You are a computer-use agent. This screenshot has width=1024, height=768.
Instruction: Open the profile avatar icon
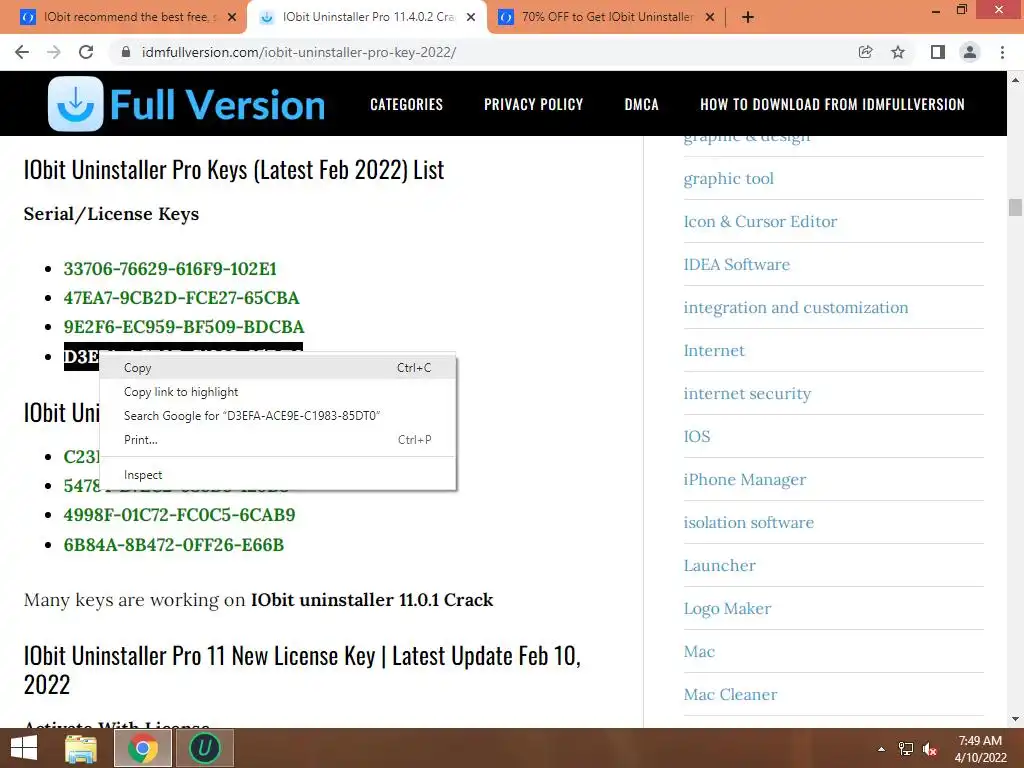(x=970, y=52)
